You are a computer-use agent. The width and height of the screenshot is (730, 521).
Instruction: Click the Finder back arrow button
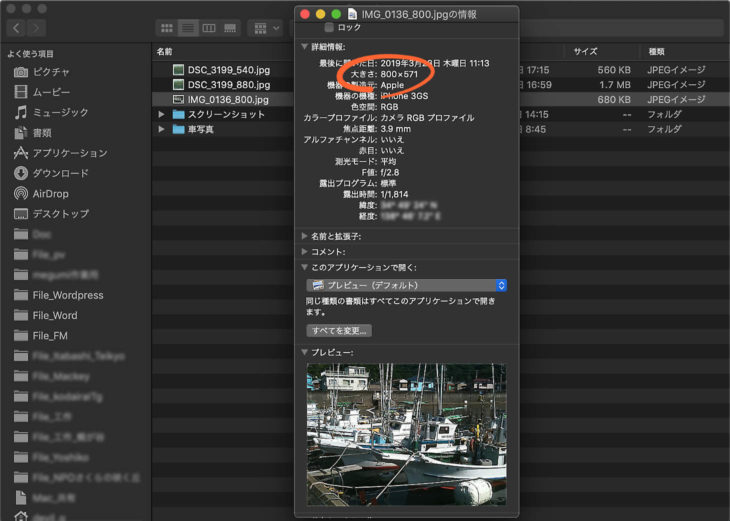pos(14,28)
